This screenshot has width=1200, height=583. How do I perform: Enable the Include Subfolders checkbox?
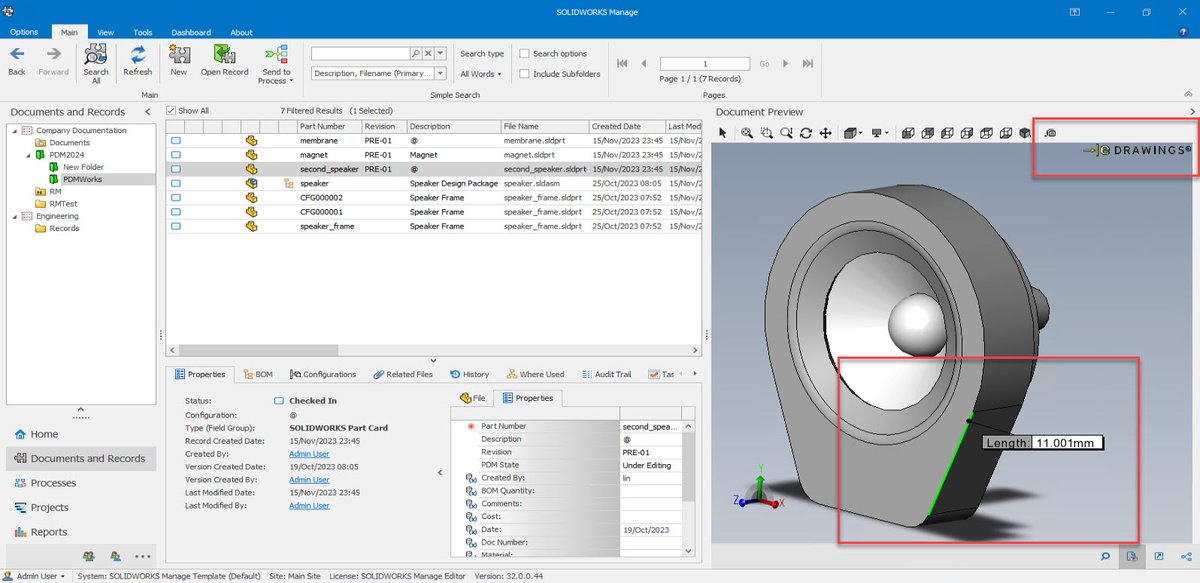click(525, 74)
